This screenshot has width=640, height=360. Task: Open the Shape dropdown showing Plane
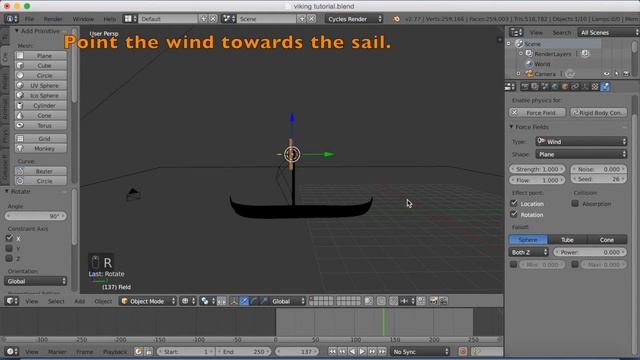(x=581, y=154)
